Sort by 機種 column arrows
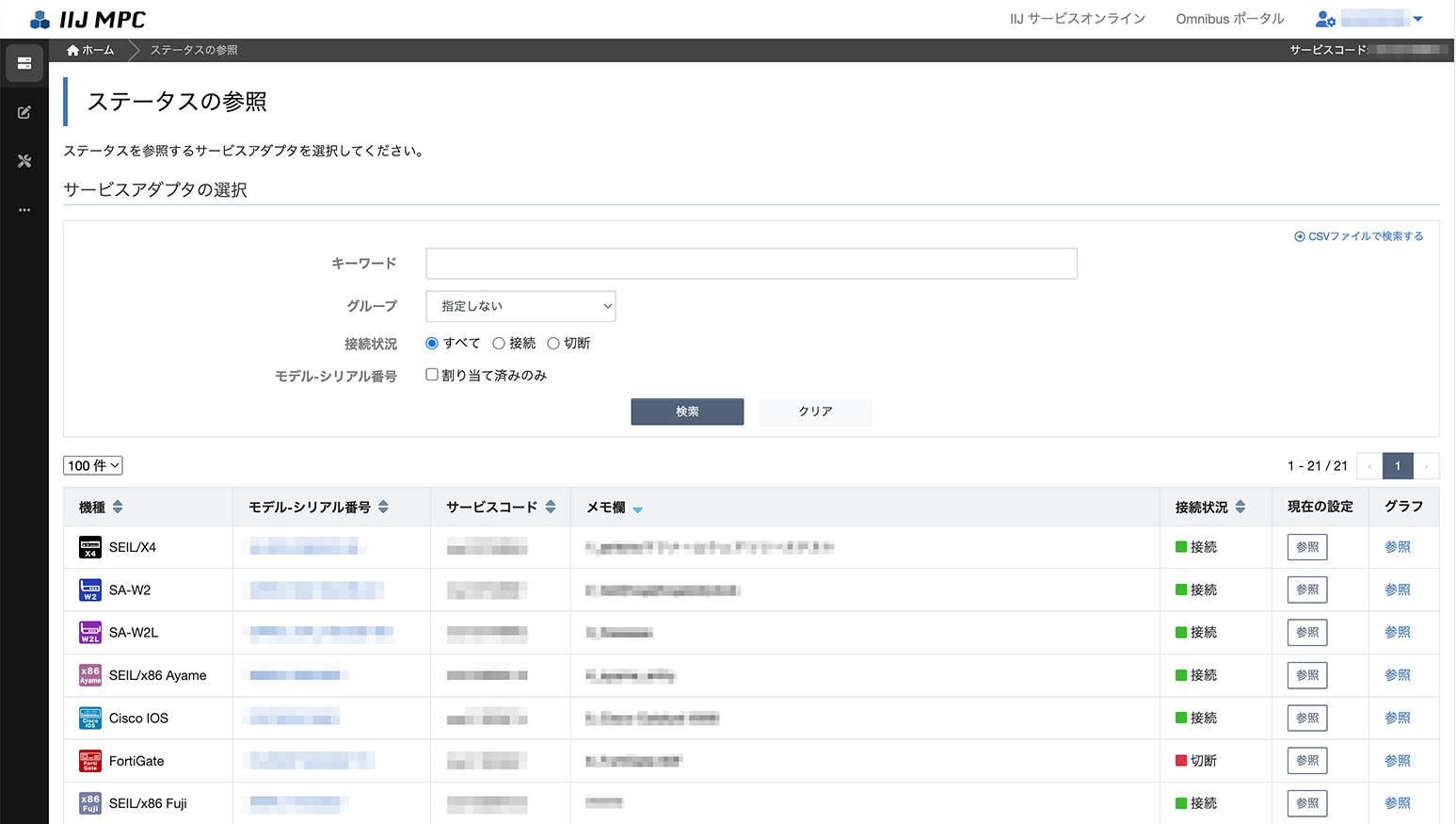 pos(118,507)
